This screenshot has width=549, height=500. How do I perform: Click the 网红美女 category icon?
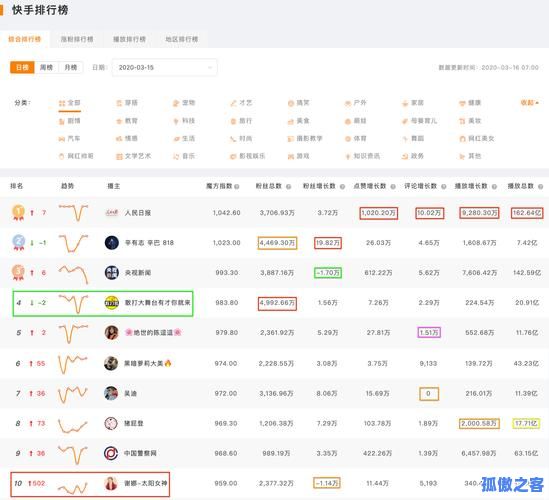[x=462, y=139]
